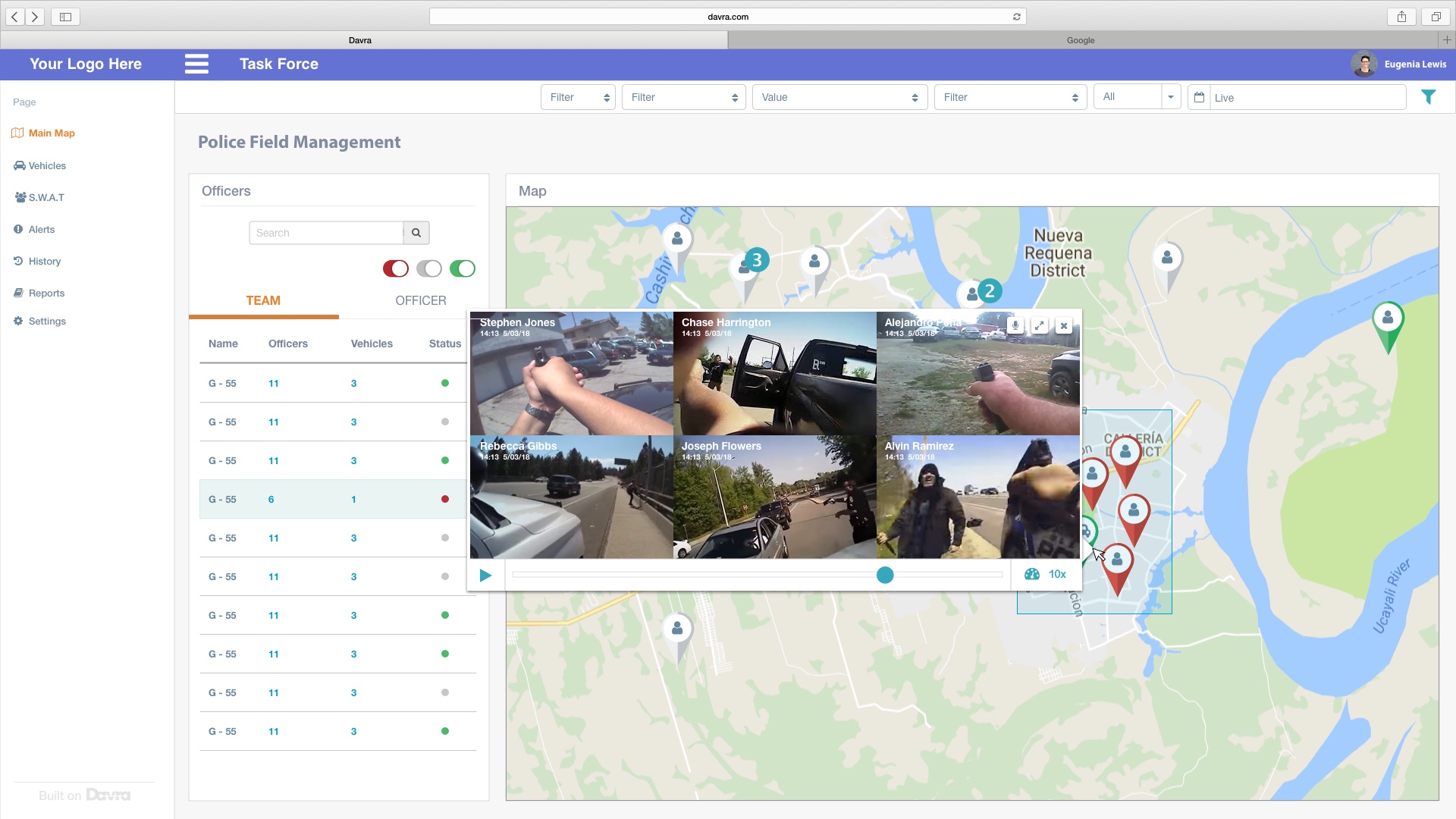The image size is (1456, 819).
Task: Open the second Filter dropdown
Action: (684, 97)
